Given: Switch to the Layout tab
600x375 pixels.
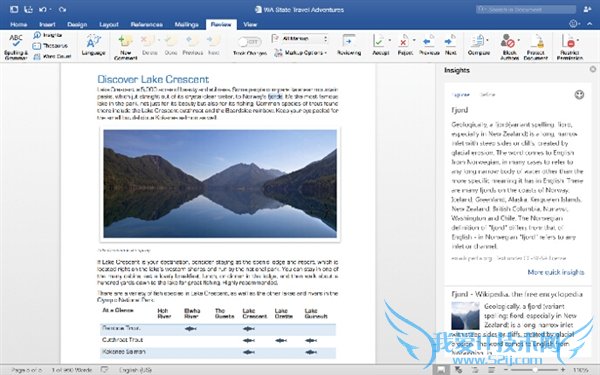Looking at the screenshot, I should coord(109,24).
